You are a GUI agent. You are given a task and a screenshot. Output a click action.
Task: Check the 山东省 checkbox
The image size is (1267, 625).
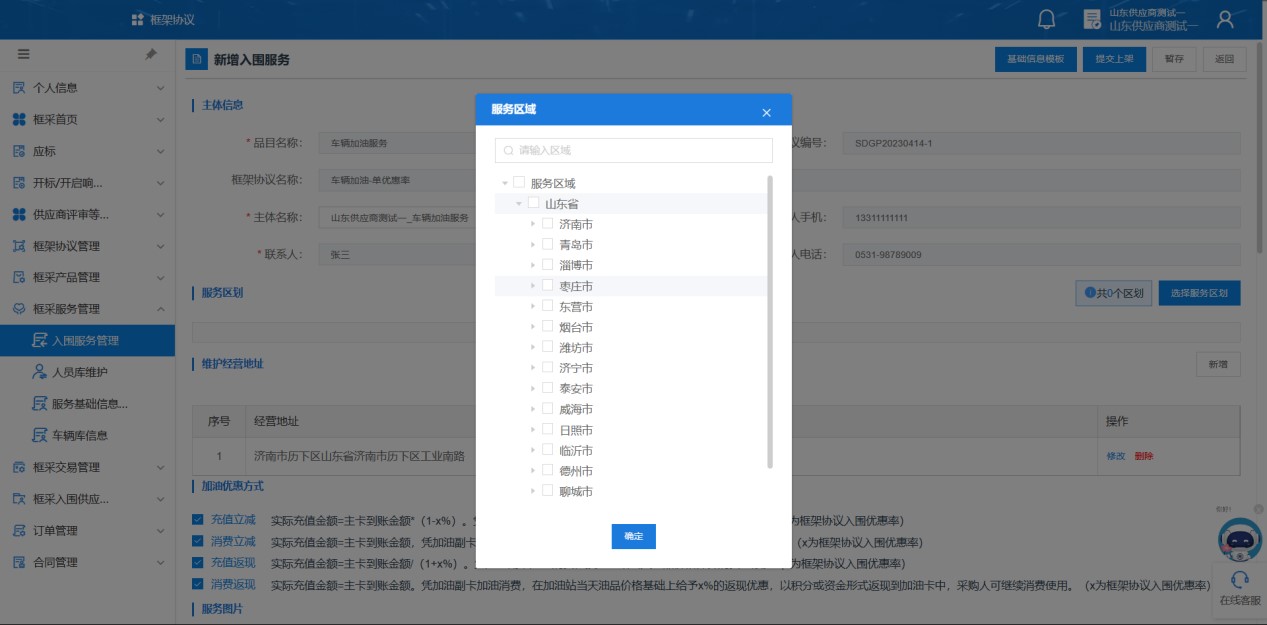click(x=533, y=202)
